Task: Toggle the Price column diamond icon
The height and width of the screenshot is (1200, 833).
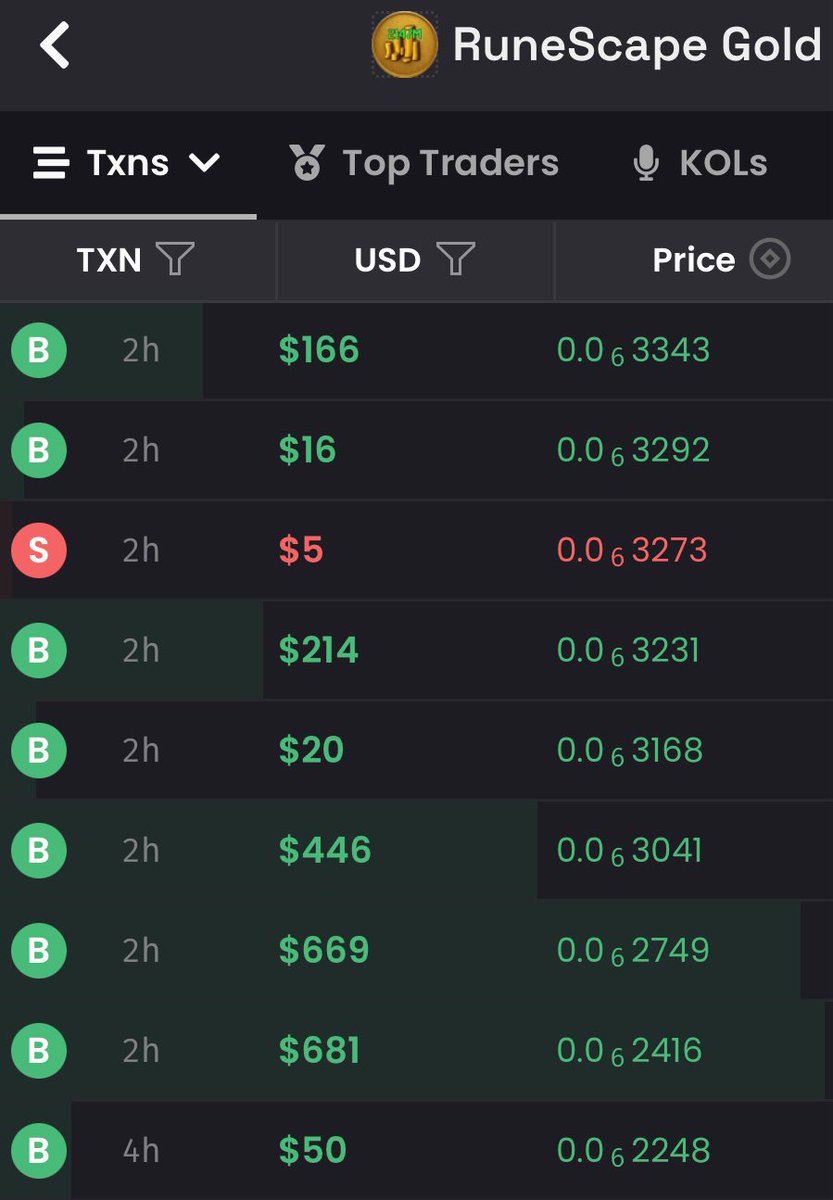Action: pyautogui.click(x=770, y=260)
